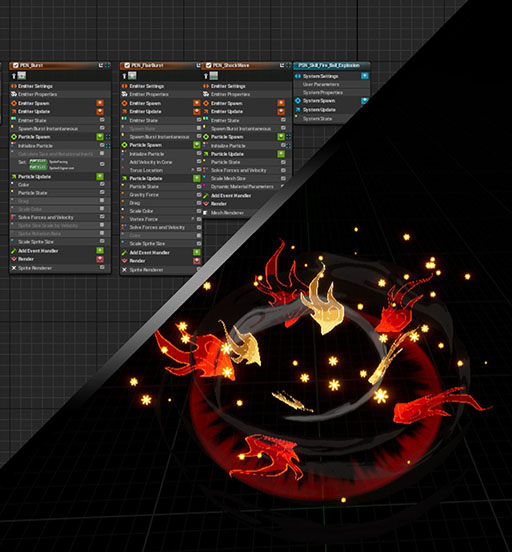
Task: Select ShockWave emitter's Particle State module
Action: click(x=246, y=162)
